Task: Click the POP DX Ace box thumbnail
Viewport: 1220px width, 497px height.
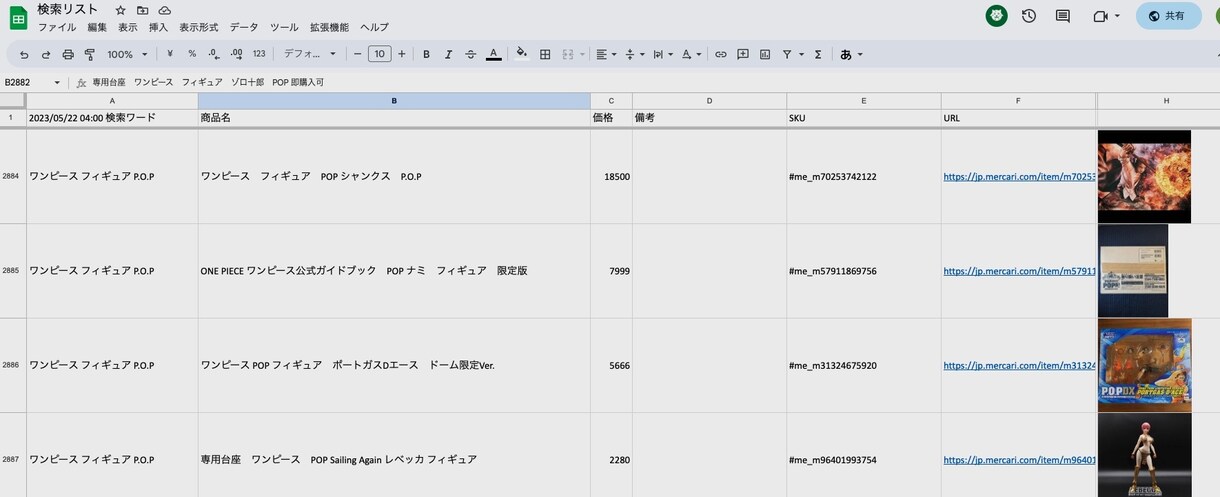Action: point(1144,365)
